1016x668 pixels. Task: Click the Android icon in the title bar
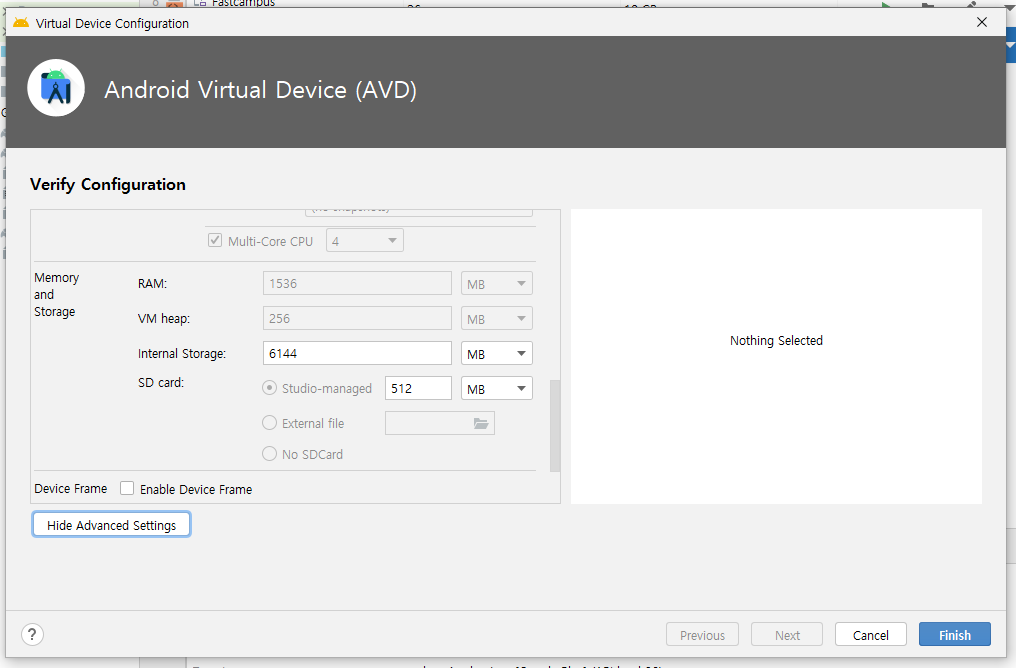[x=21, y=23]
